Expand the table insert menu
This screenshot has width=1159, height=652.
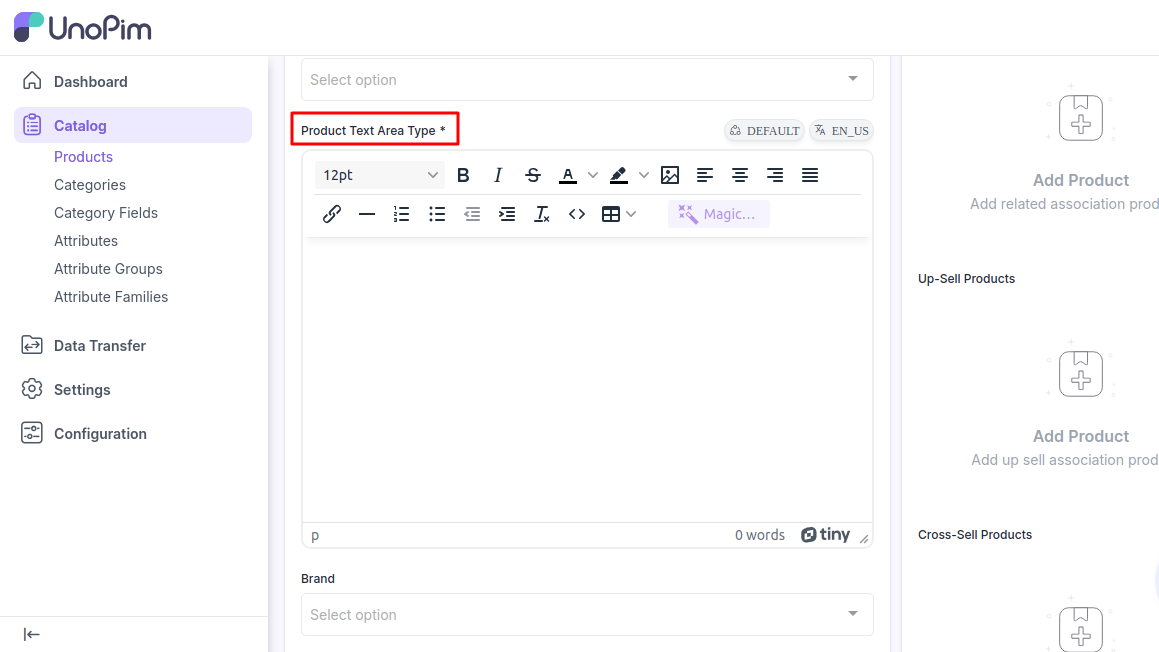point(631,214)
